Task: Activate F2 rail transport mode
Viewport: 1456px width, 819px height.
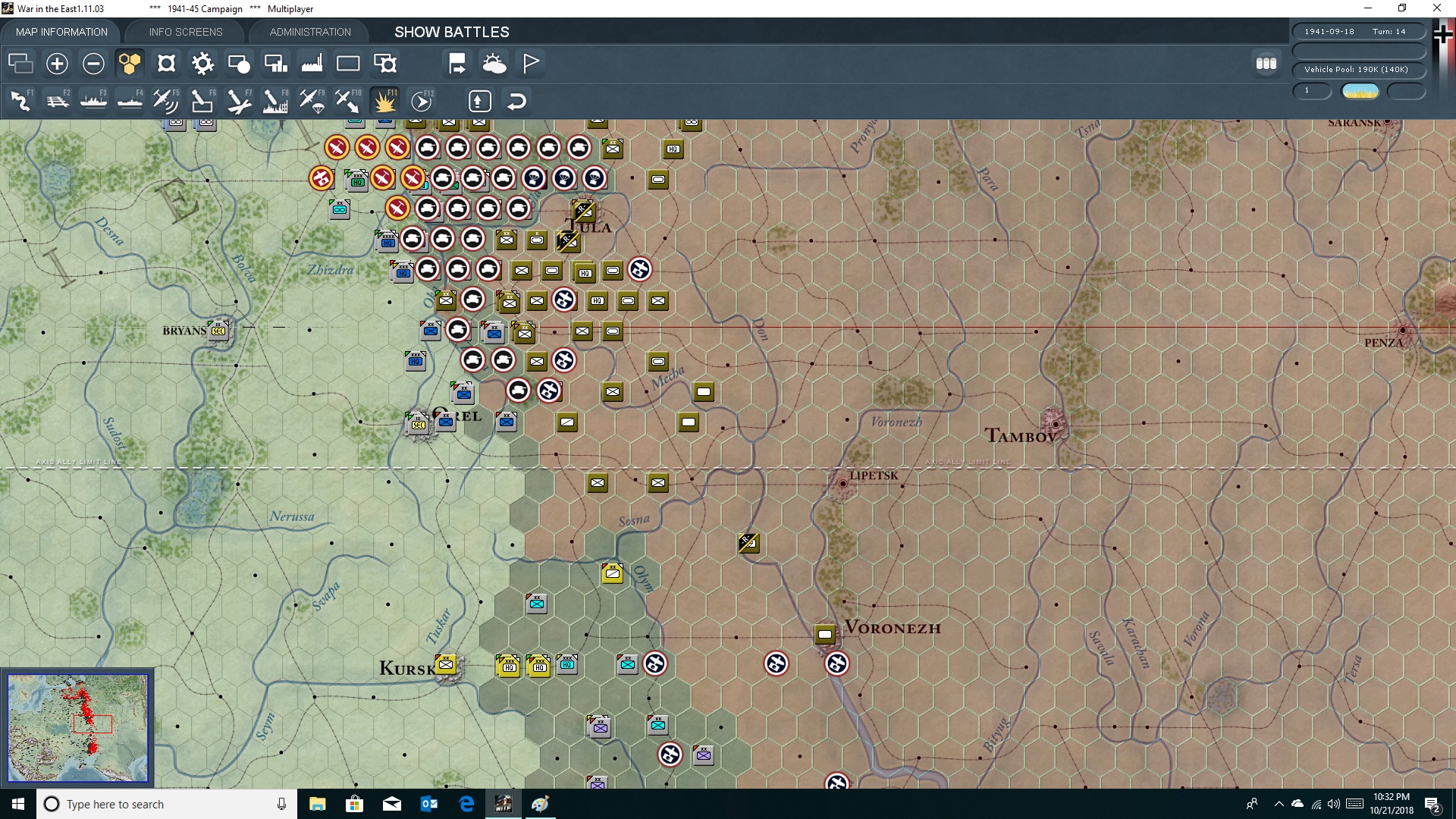Action: (x=58, y=100)
